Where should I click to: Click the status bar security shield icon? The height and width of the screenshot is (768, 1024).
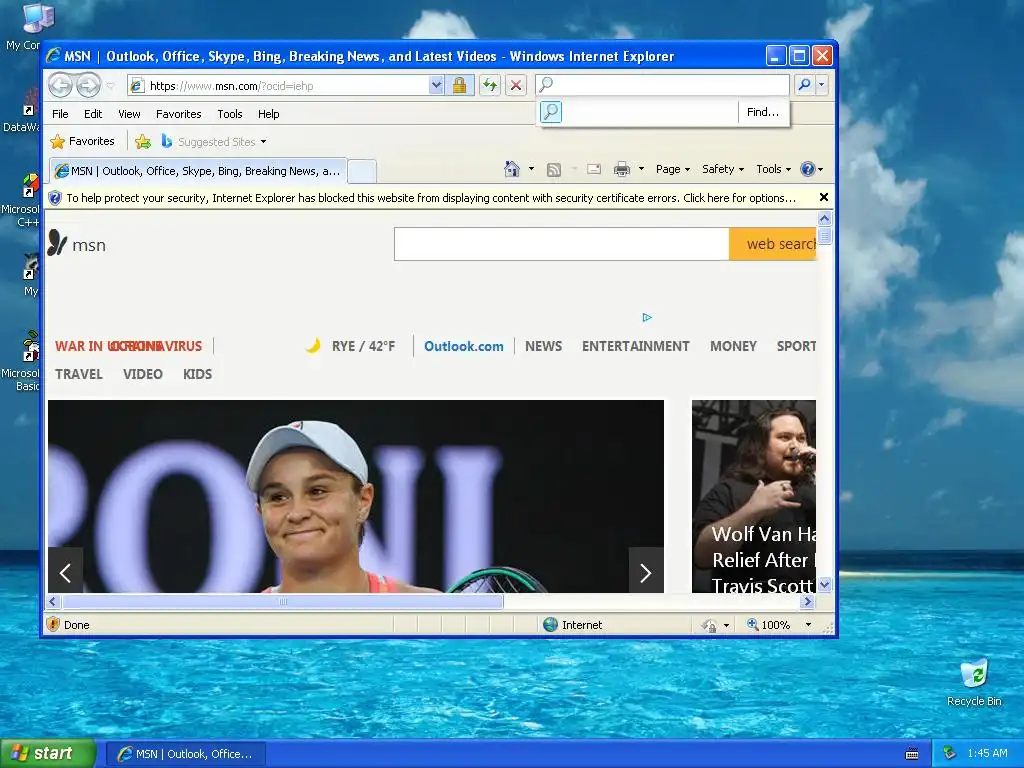[54, 624]
